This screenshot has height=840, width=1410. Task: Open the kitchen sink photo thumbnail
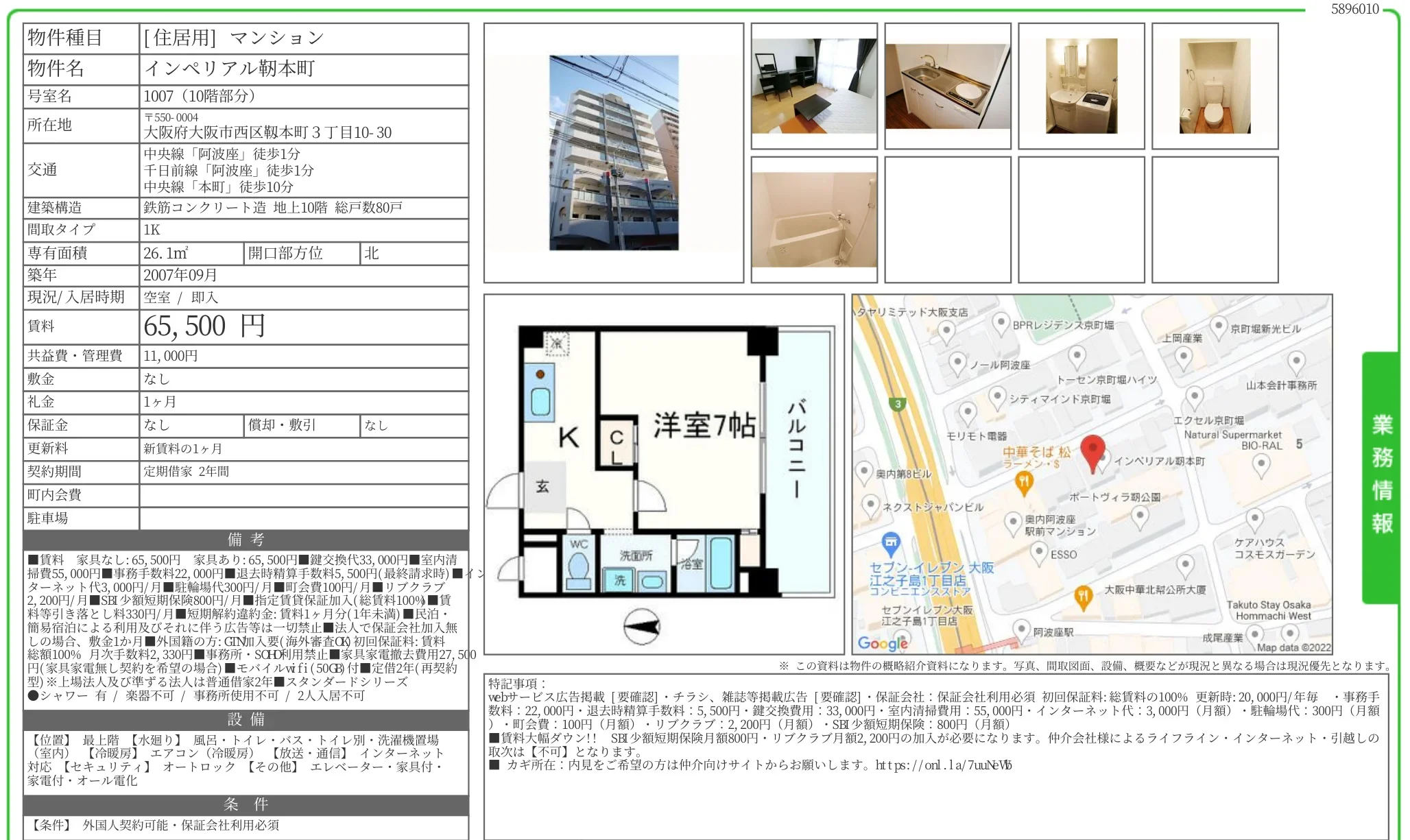tap(948, 86)
